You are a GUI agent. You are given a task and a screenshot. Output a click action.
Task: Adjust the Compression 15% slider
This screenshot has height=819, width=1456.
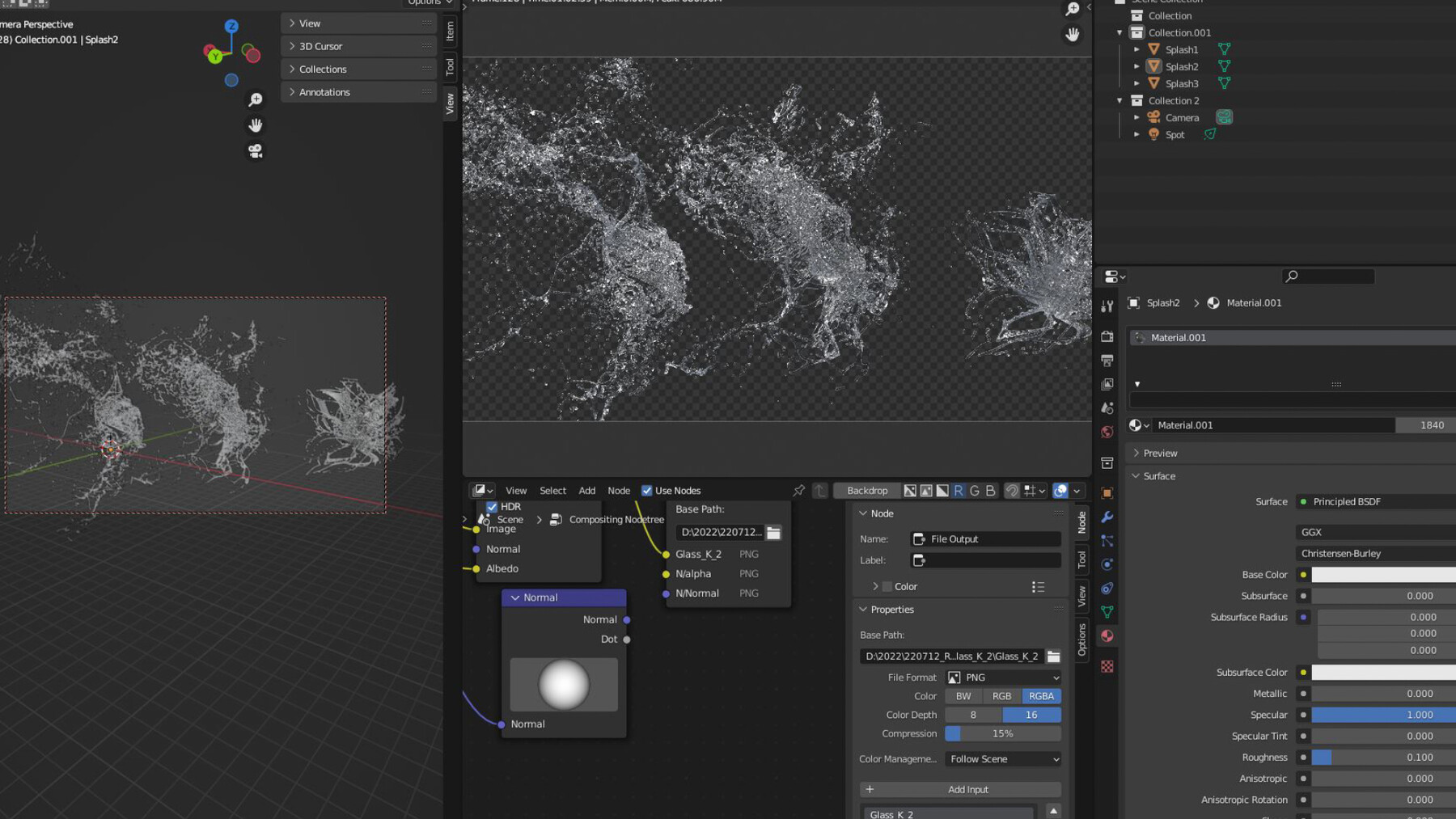1002,733
